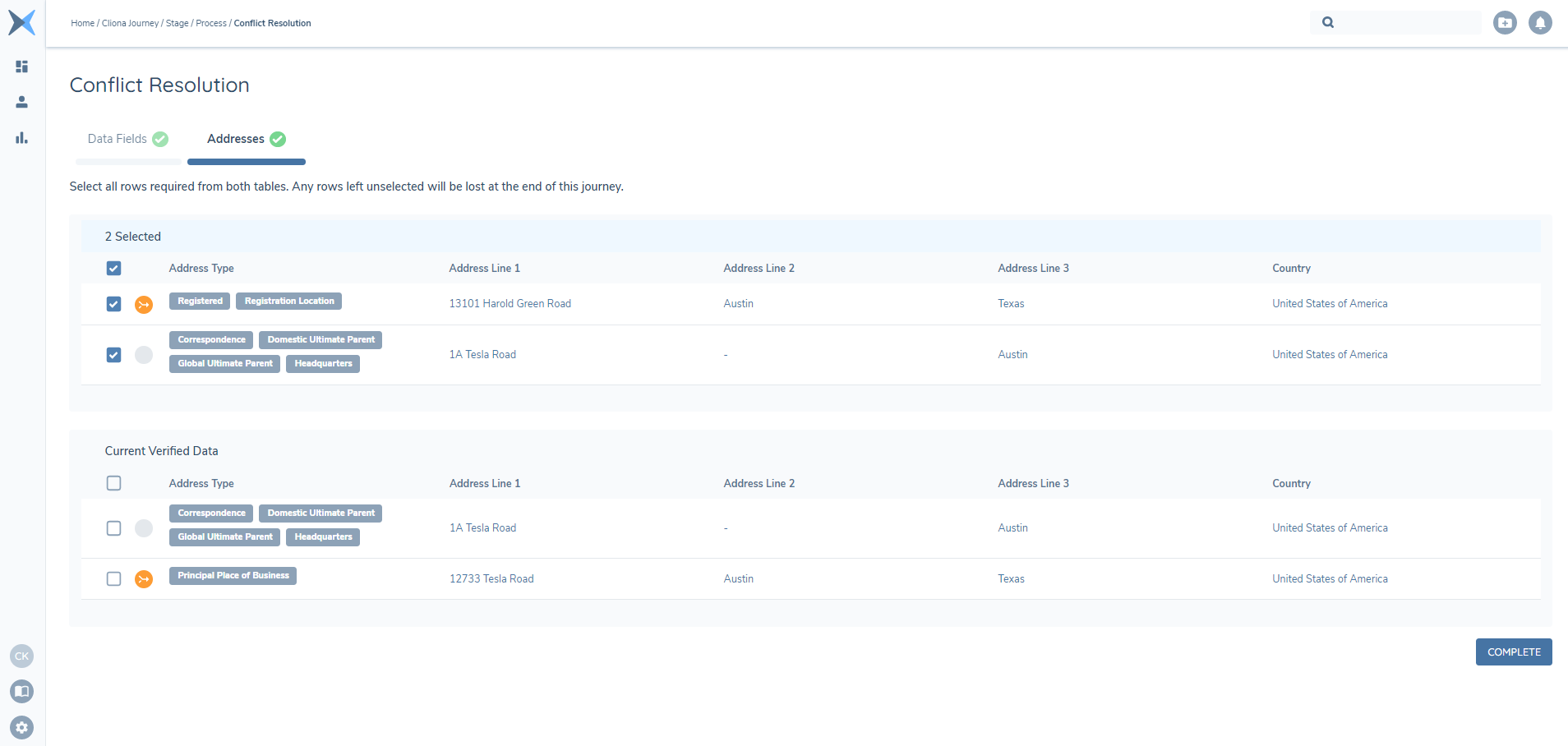Viewport: 1568px width, 746px height.
Task: Switch to the Data Fields tab
Action: pyautogui.click(x=117, y=139)
